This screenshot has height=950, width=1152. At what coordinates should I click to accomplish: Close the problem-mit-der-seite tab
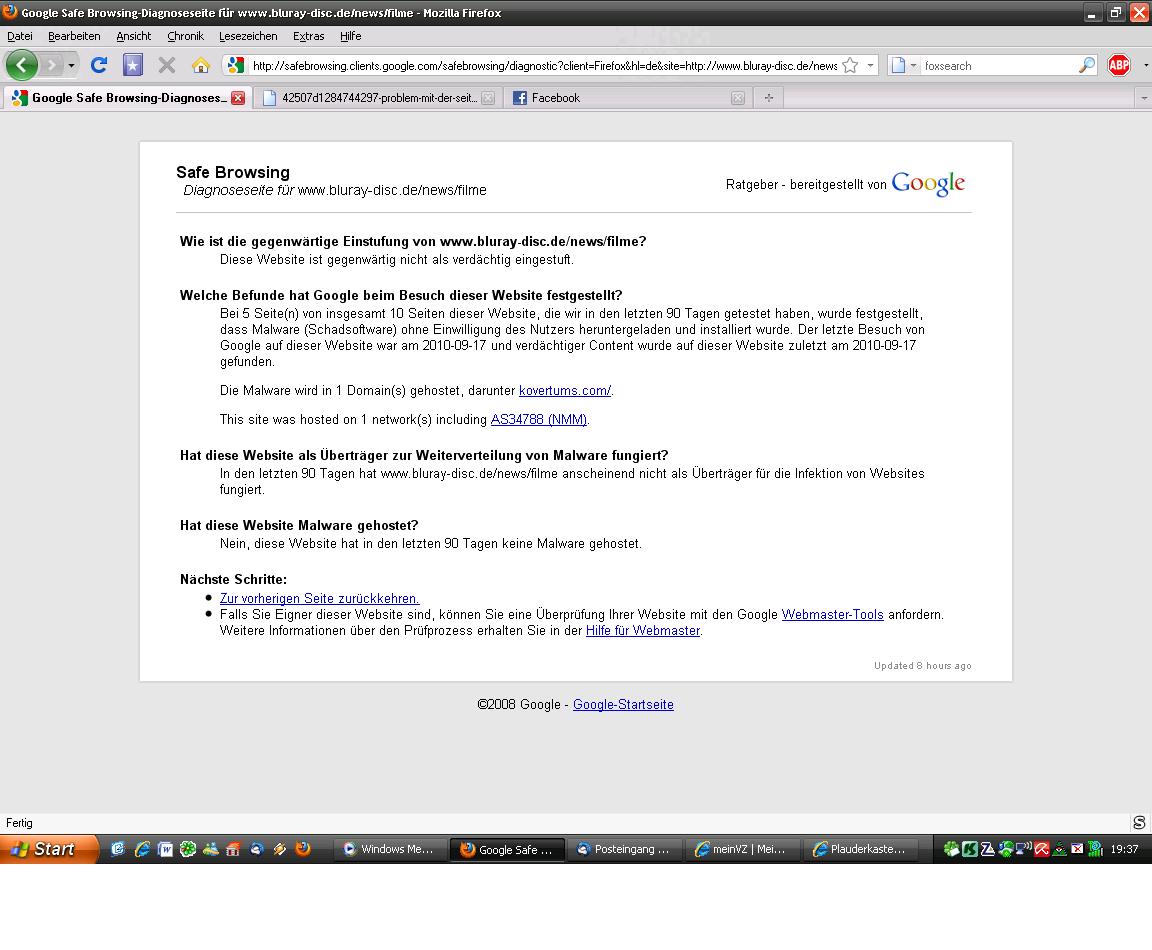click(x=488, y=98)
